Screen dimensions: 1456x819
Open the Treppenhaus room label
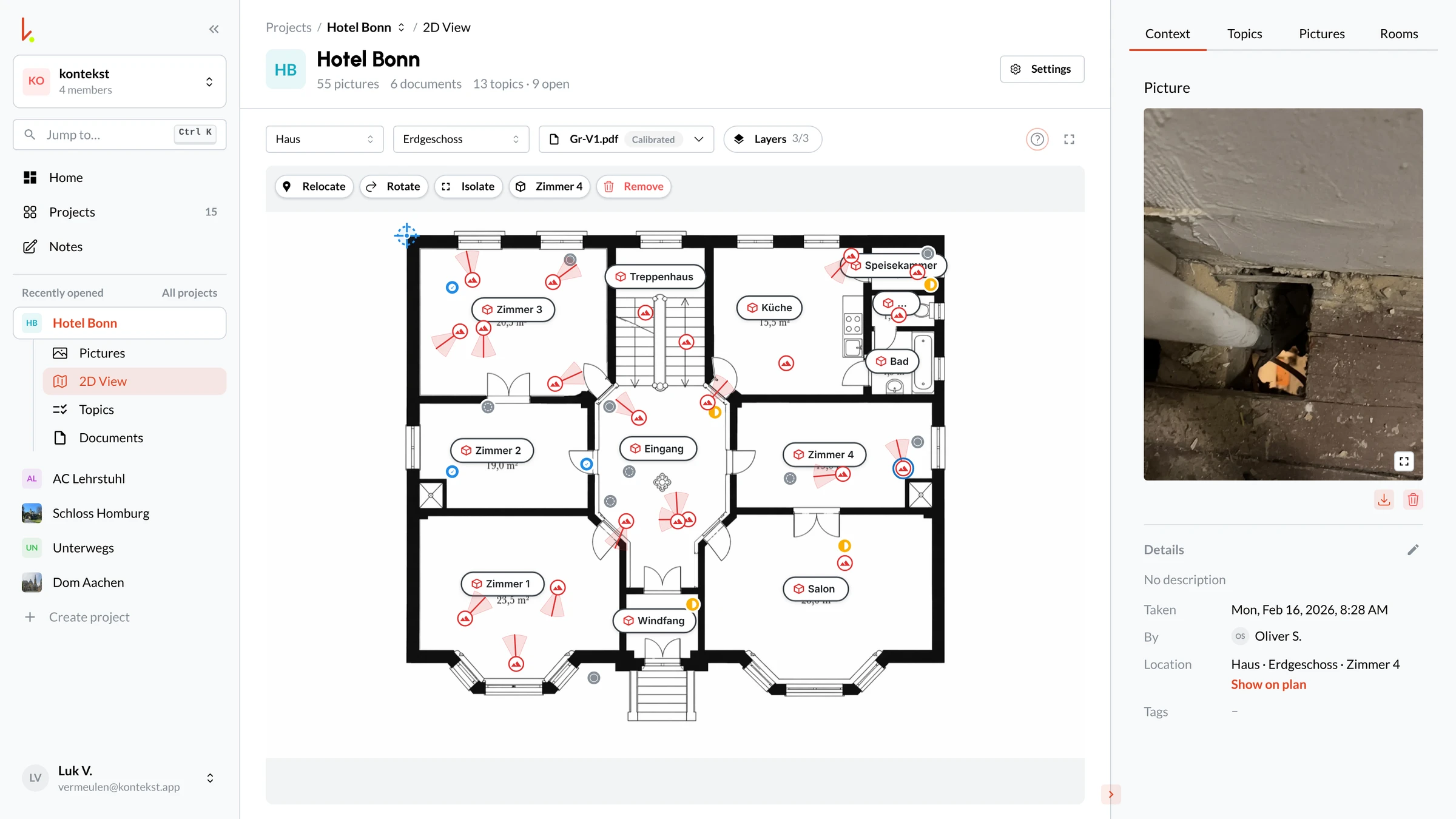[x=655, y=277]
